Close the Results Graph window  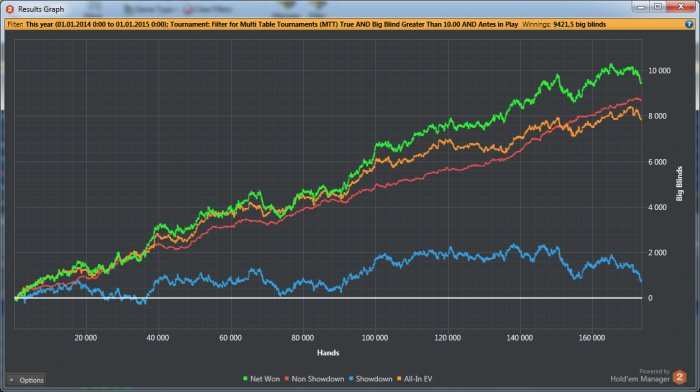coord(681,7)
